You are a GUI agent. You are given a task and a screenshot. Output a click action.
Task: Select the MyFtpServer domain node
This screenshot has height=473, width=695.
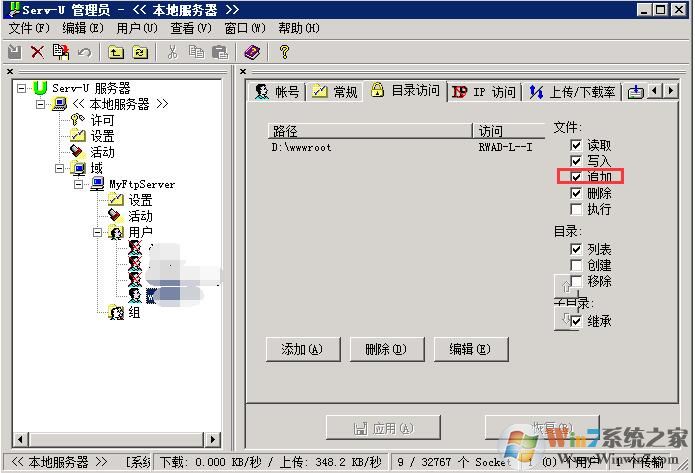pos(142,184)
